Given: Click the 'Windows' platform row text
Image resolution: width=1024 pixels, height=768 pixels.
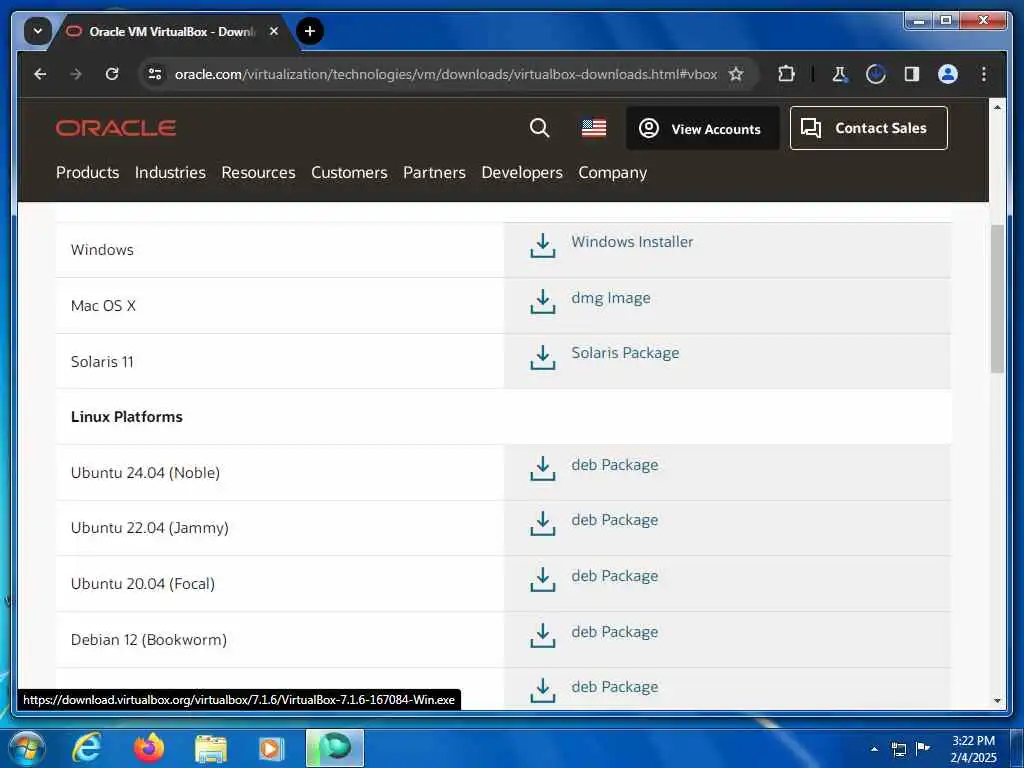Looking at the screenshot, I should (102, 249).
